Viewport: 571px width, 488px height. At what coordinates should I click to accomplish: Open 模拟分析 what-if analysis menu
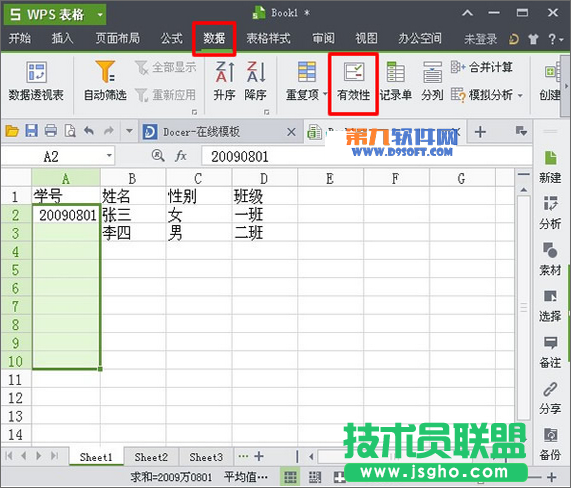click(x=487, y=95)
